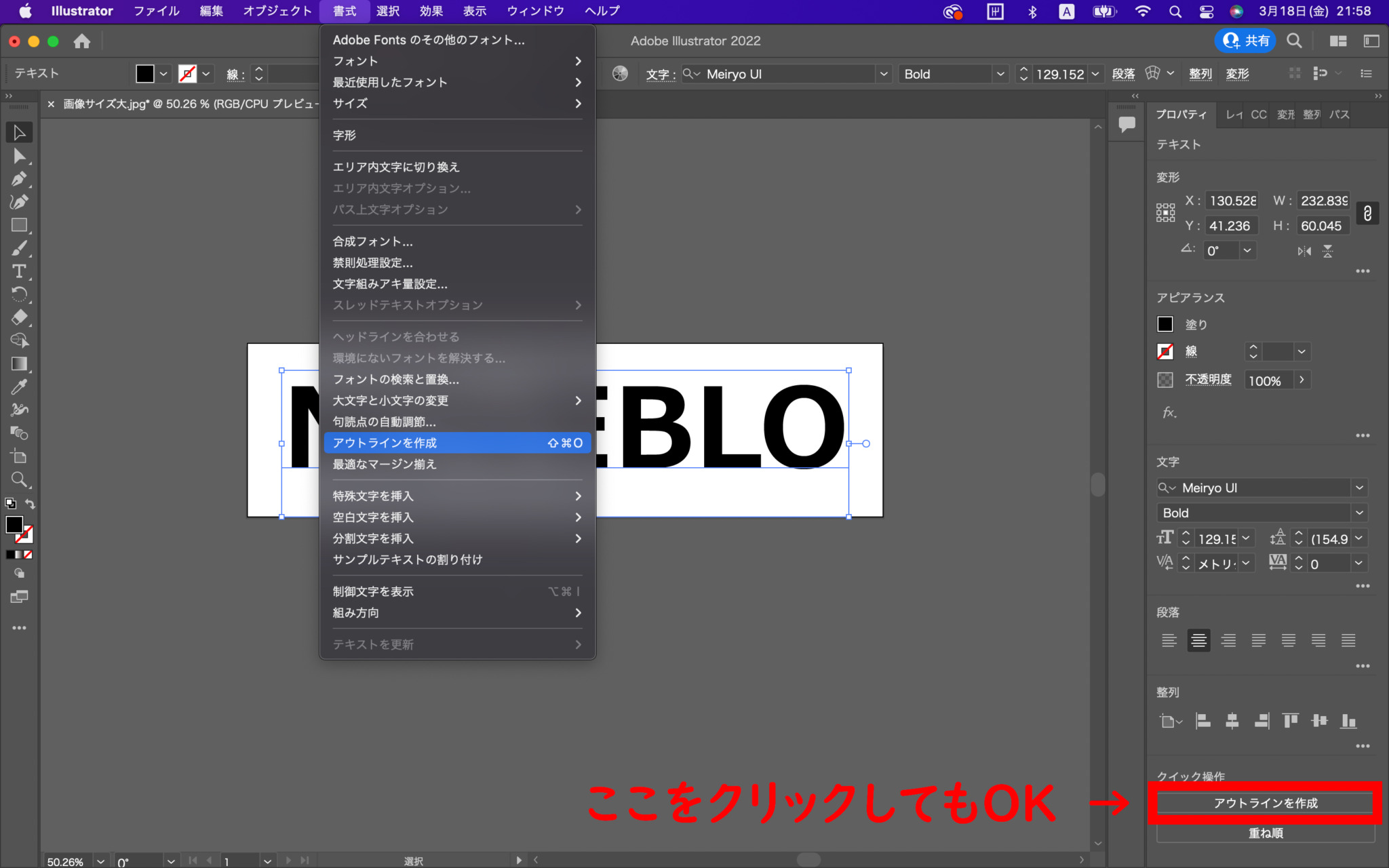The image size is (1389, 868).
Task: Toggle center alignment in the 段落 section
Action: click(1198, 640)
